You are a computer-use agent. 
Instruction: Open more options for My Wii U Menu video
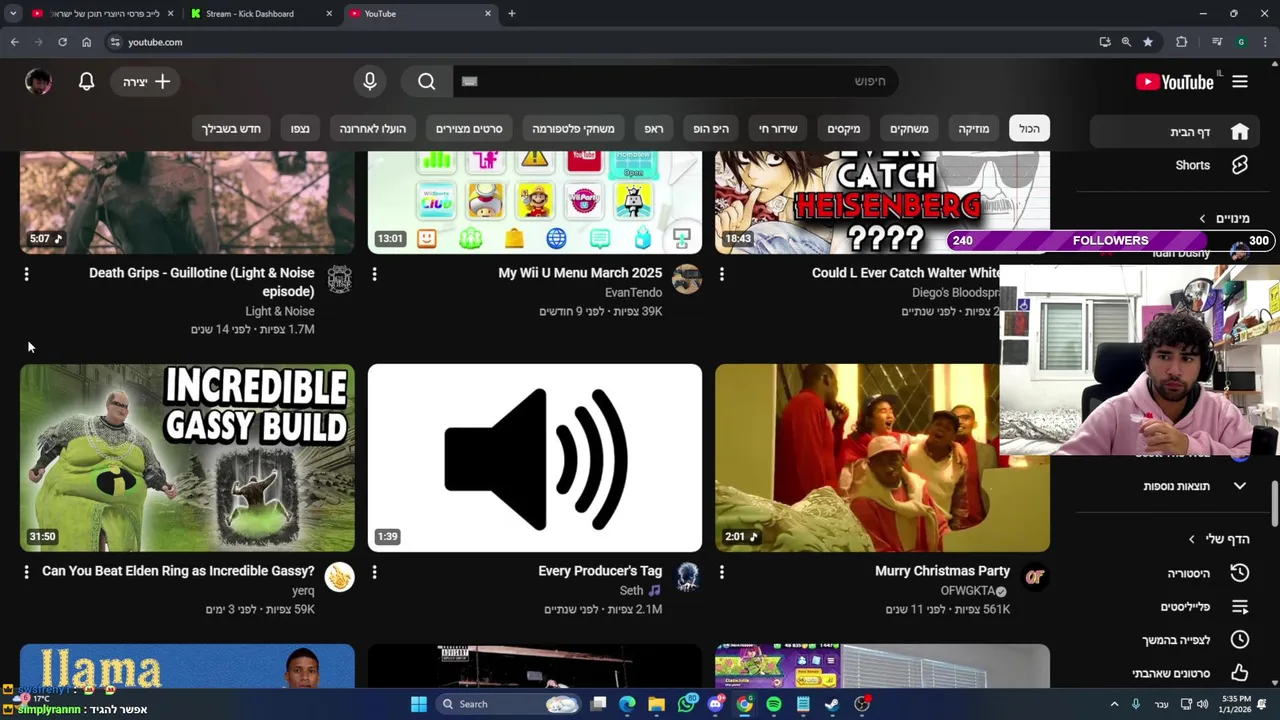(x=375, y=274)
